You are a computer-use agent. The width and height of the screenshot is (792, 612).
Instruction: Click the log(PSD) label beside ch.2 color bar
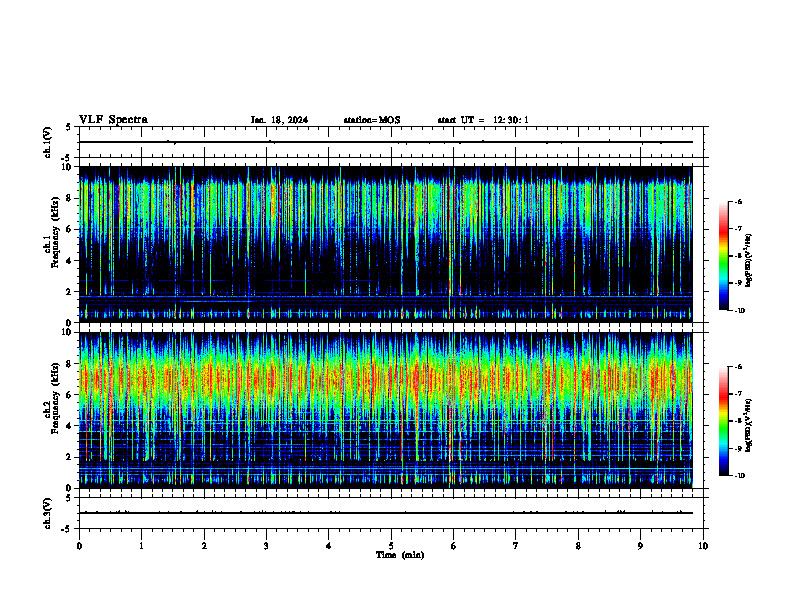(x=749, y=425)
